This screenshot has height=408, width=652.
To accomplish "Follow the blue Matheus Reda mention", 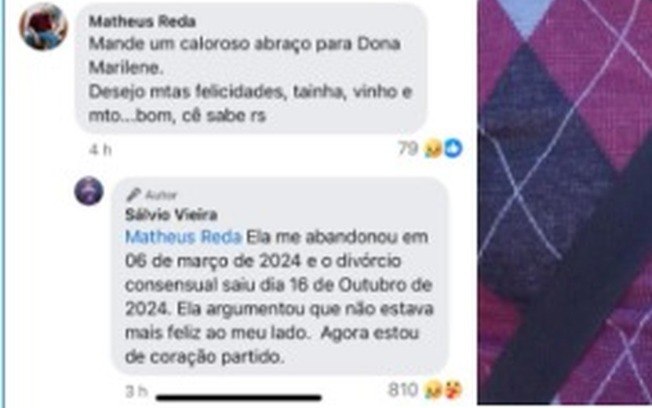I will tap(183, 237).
